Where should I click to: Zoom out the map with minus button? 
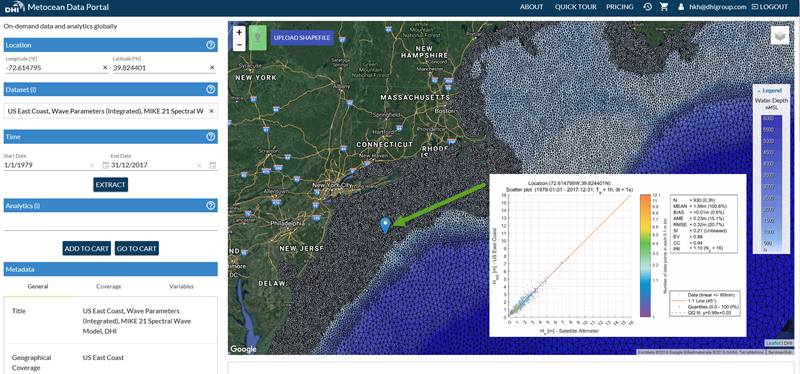239,44
